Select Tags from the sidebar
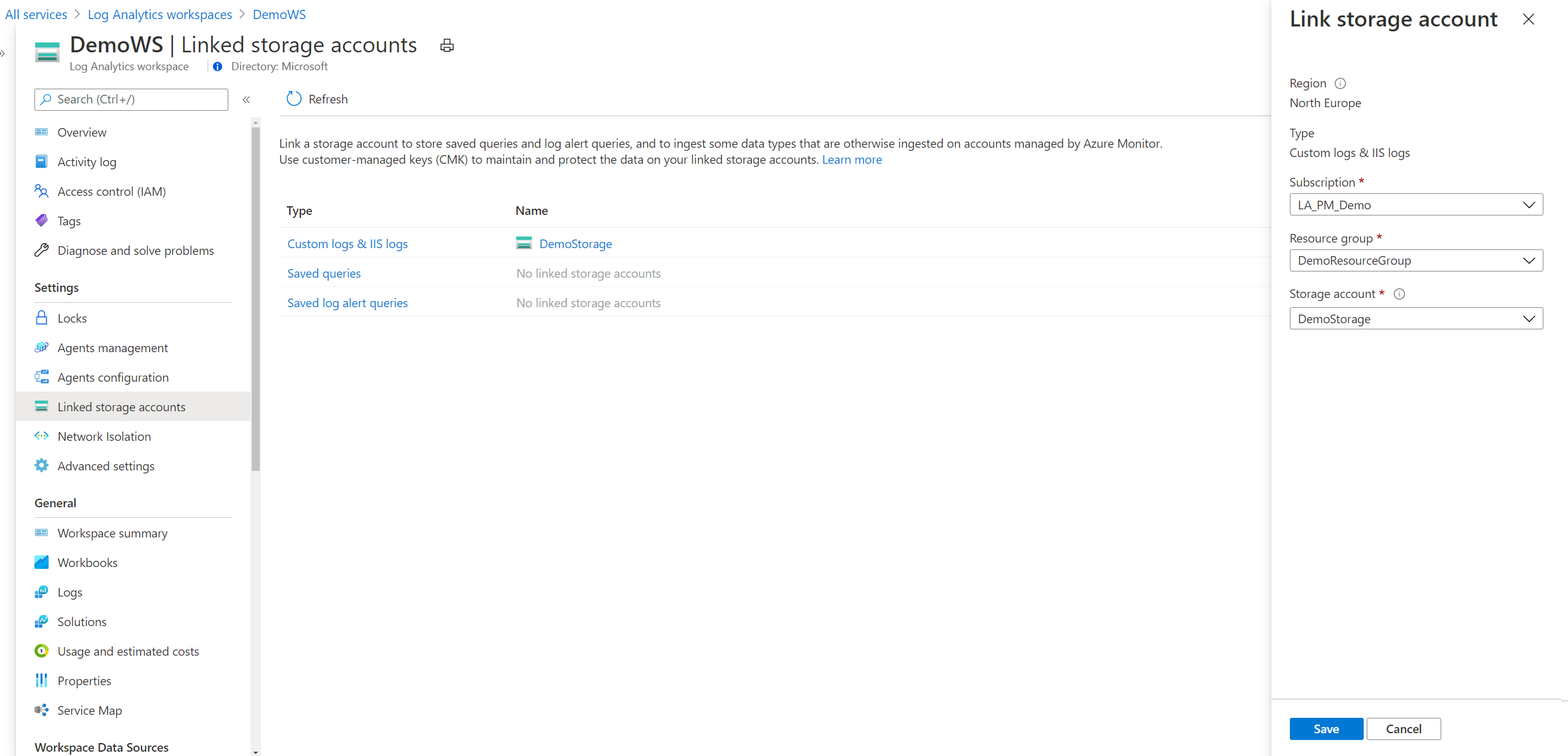 69,220
